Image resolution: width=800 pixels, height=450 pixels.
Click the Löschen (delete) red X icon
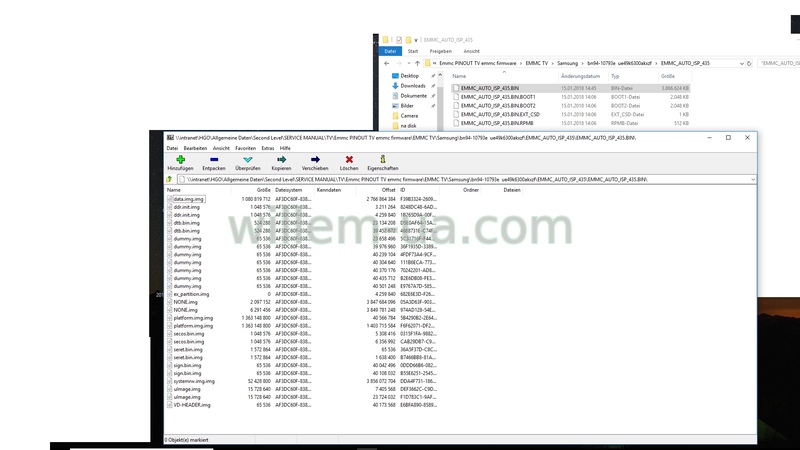pyautogui.click(x=349, y=159)
